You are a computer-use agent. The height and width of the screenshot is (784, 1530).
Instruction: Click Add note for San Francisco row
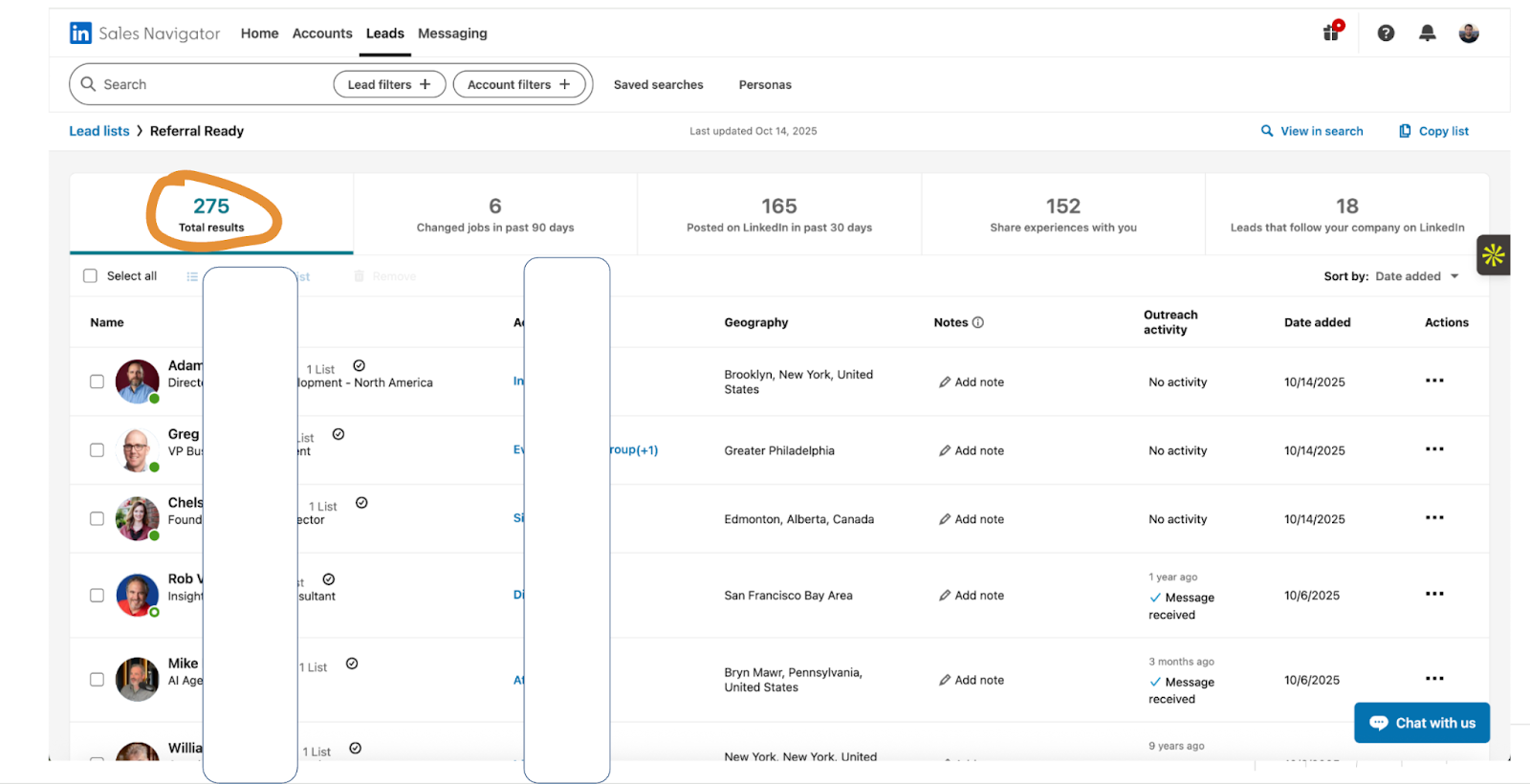pyautogui.click(x=972, y=596)
